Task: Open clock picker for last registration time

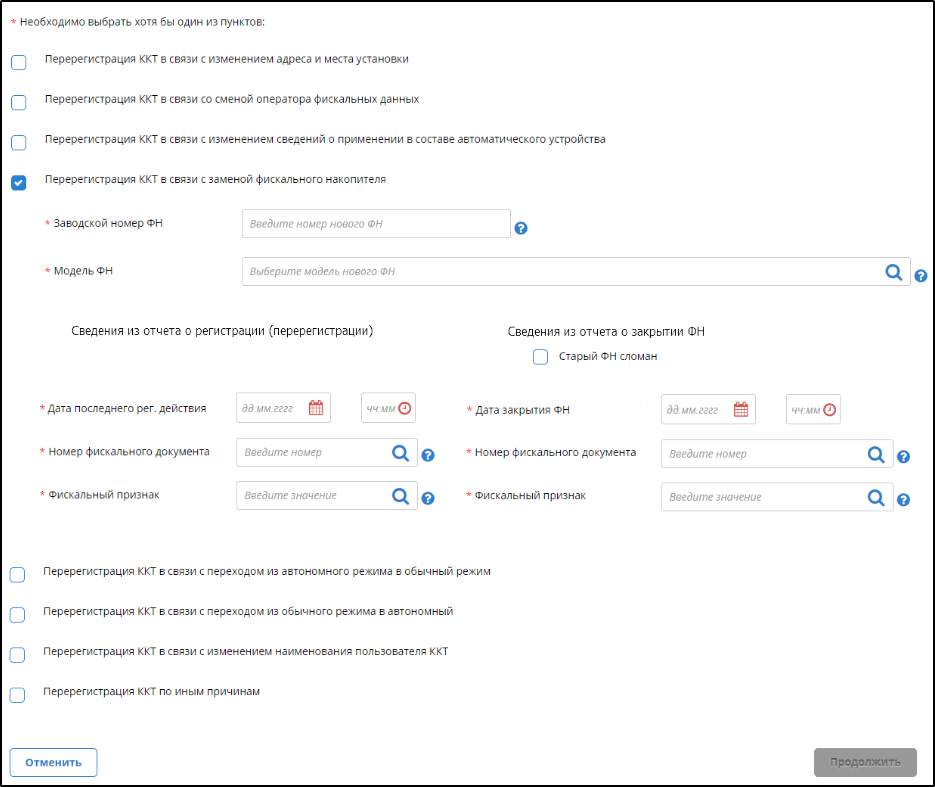Action: coord(404,408)
